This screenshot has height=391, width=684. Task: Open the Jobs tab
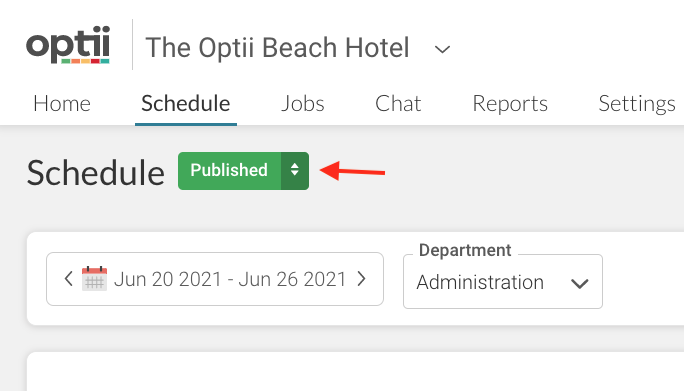point(303,104)
